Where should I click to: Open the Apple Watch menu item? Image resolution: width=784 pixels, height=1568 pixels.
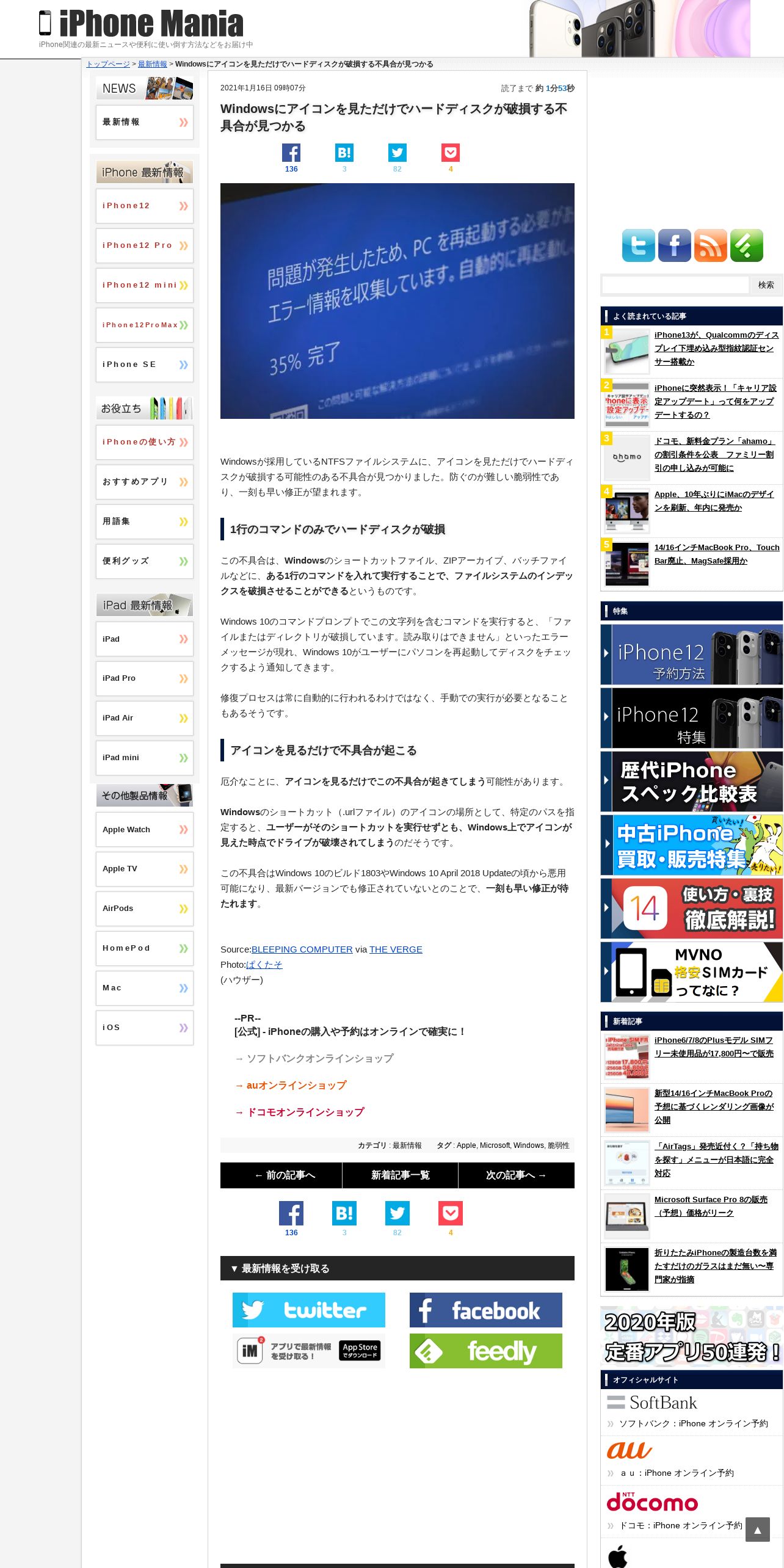coord(145,829)
